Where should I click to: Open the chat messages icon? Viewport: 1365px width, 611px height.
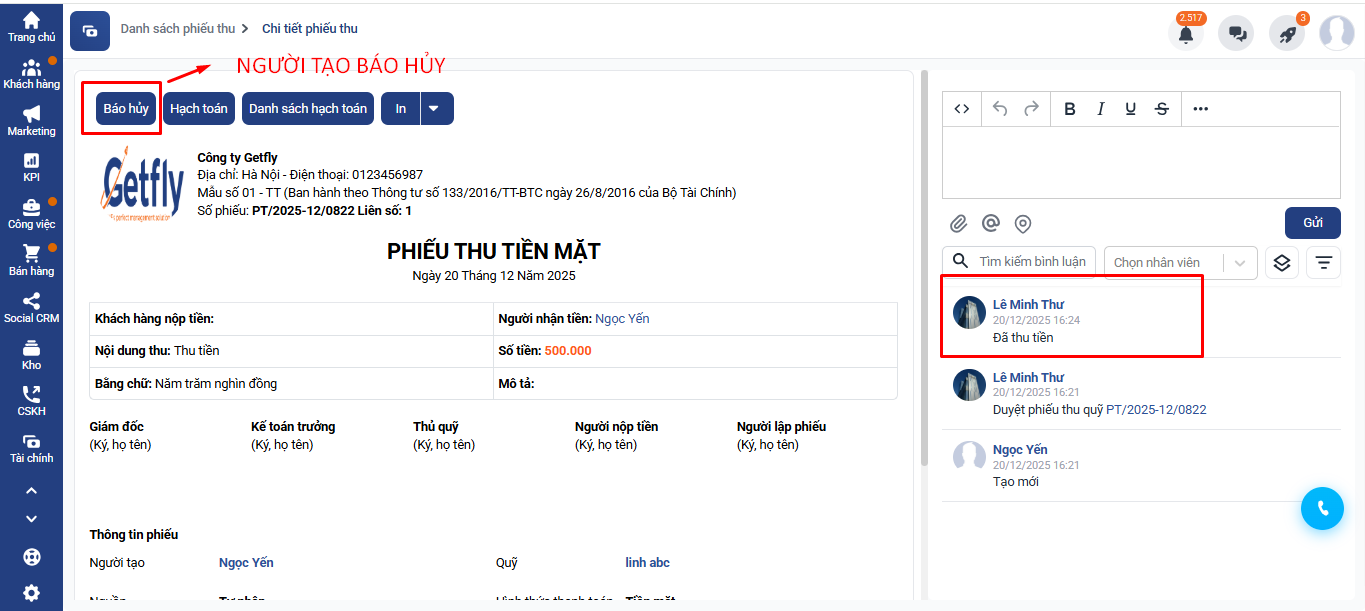[x=1236, y=33]
